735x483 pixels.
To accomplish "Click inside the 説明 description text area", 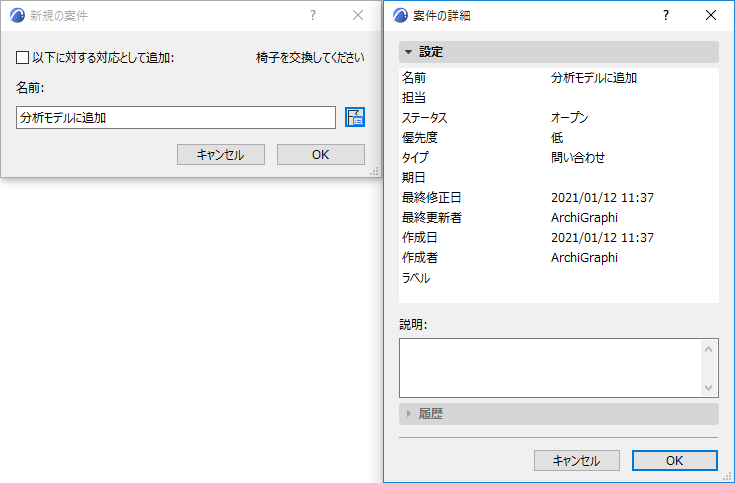I will [x=550, y=368].
